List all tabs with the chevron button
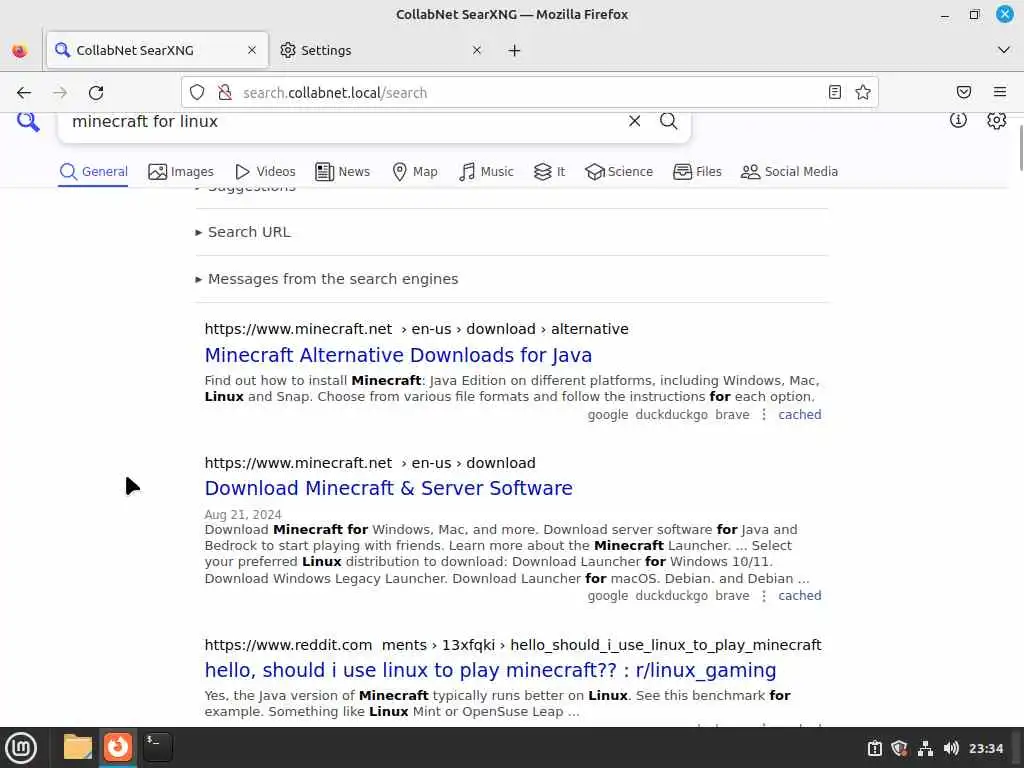Image resolution: width=1024 pixels, height=768 pixels. click(x=1004, y=50)
